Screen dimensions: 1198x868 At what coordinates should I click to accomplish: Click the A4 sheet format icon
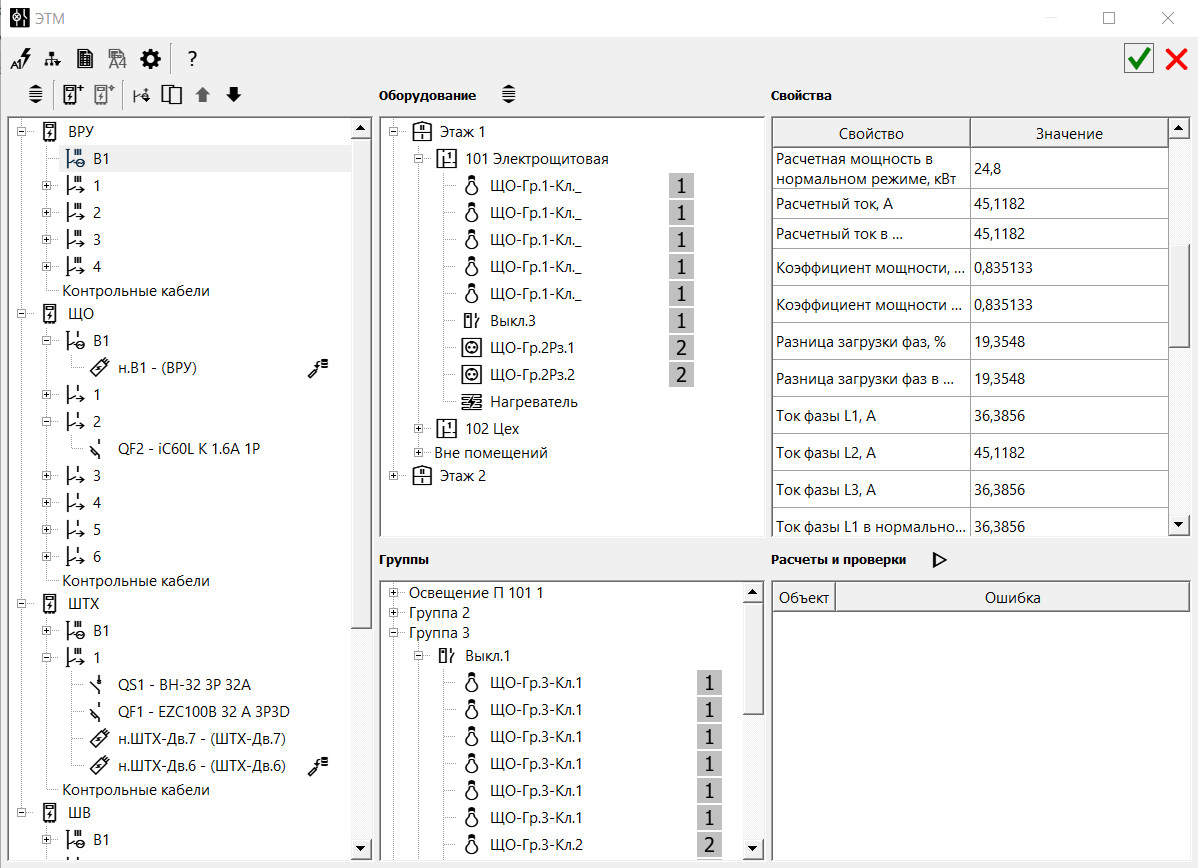[x=117, y=59]
